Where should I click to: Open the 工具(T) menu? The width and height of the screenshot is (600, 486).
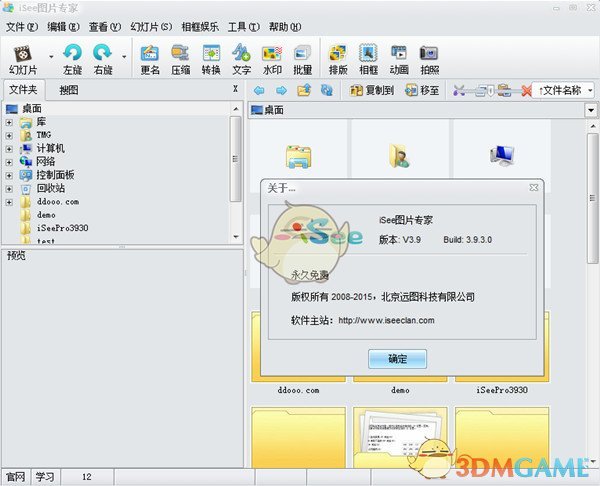click(x=244, y=27)
